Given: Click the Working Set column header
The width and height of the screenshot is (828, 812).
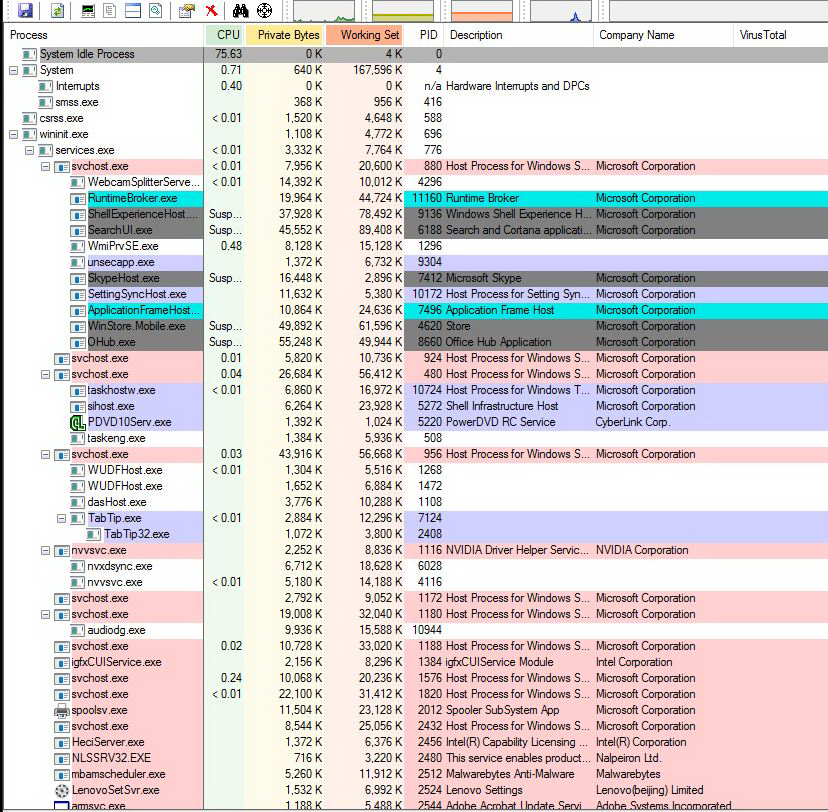Looking at the screenshot, I should 369,35.
